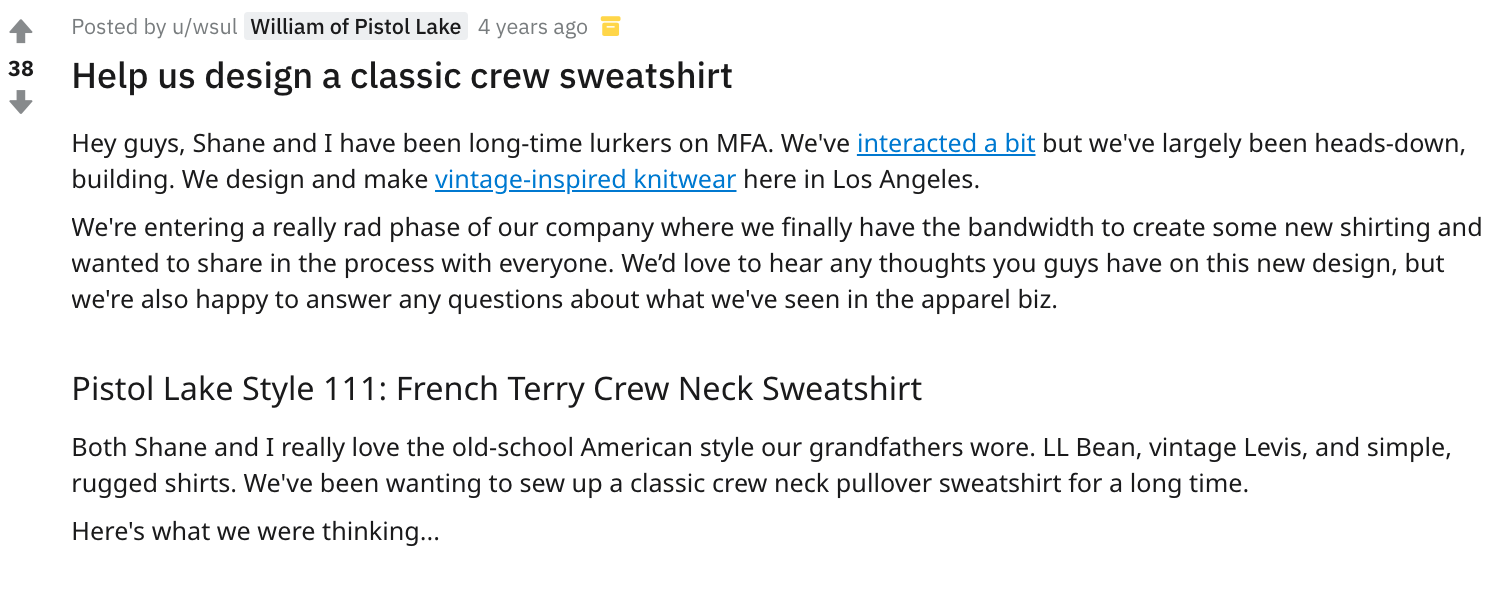The image size is (1506, 596).
Task: Click the 4 years ago timestamp
Action: click(x=533, y=27)
